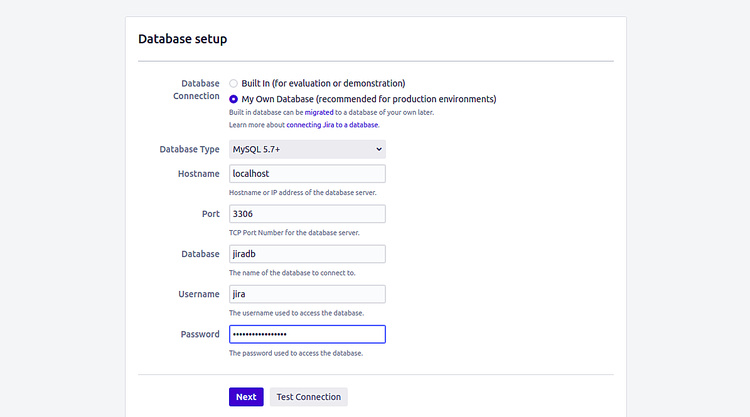Click the 'TCP Port Number for the database server.' hint
This screenshot has height=417, width=750.
click(x=294, y=233)
